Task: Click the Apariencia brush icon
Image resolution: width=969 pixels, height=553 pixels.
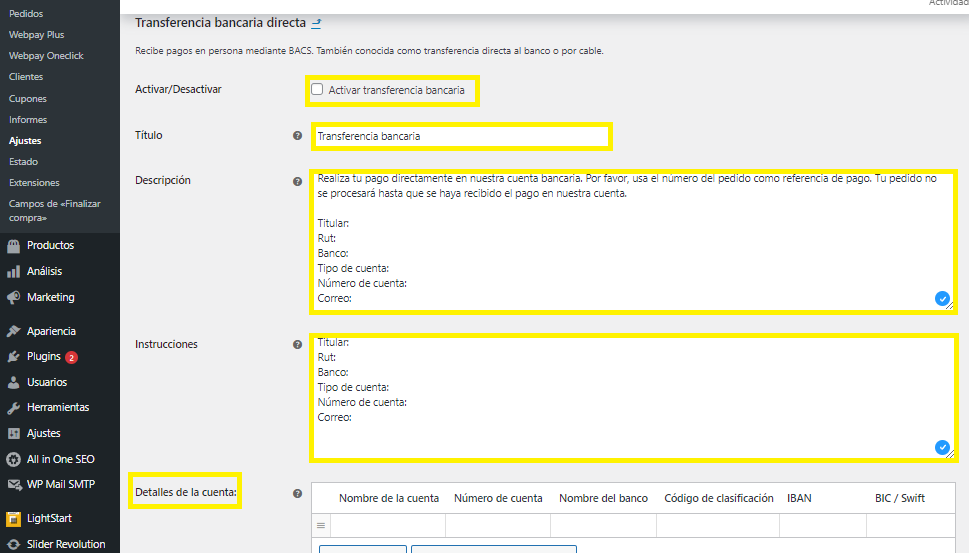Action: [x=13, y=332]
